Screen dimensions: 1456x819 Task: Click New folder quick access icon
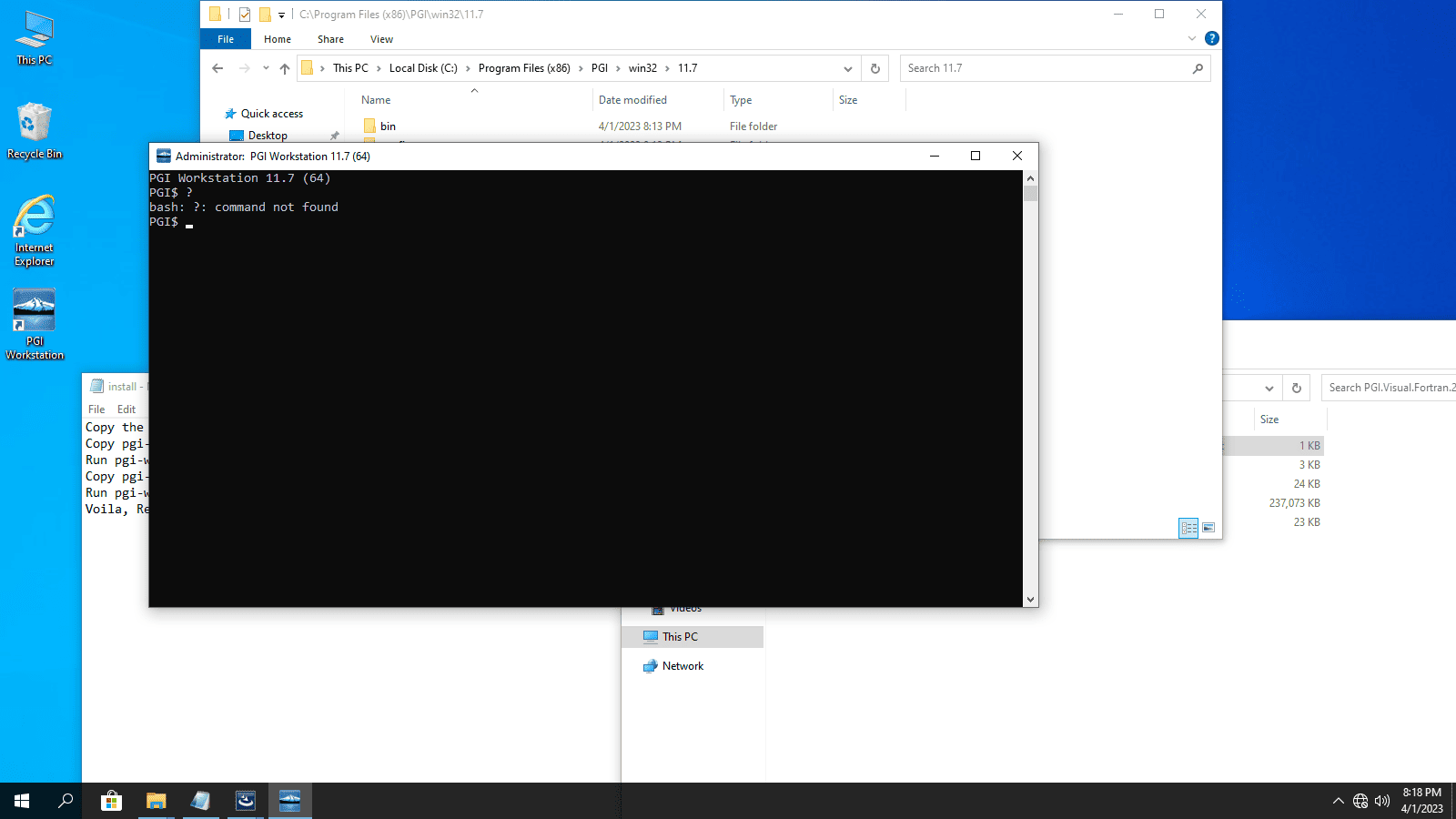265,15
